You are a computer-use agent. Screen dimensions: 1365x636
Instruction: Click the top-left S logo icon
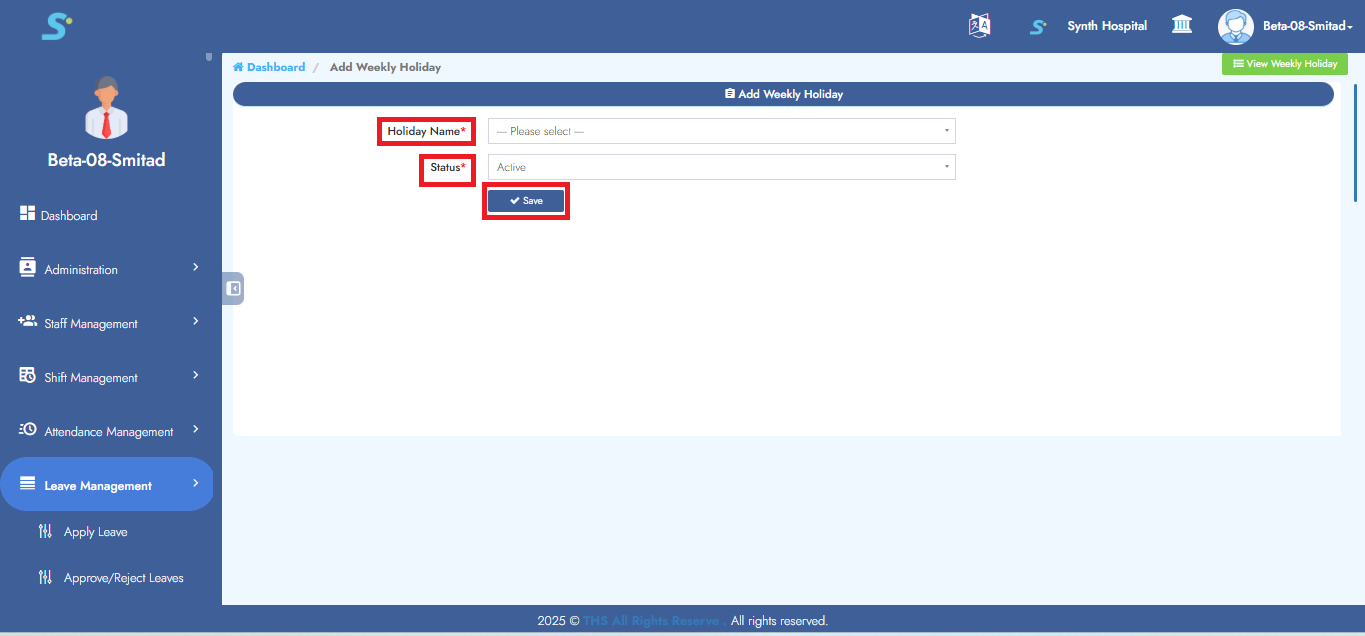pyautogui.click(x=56, y=26)
